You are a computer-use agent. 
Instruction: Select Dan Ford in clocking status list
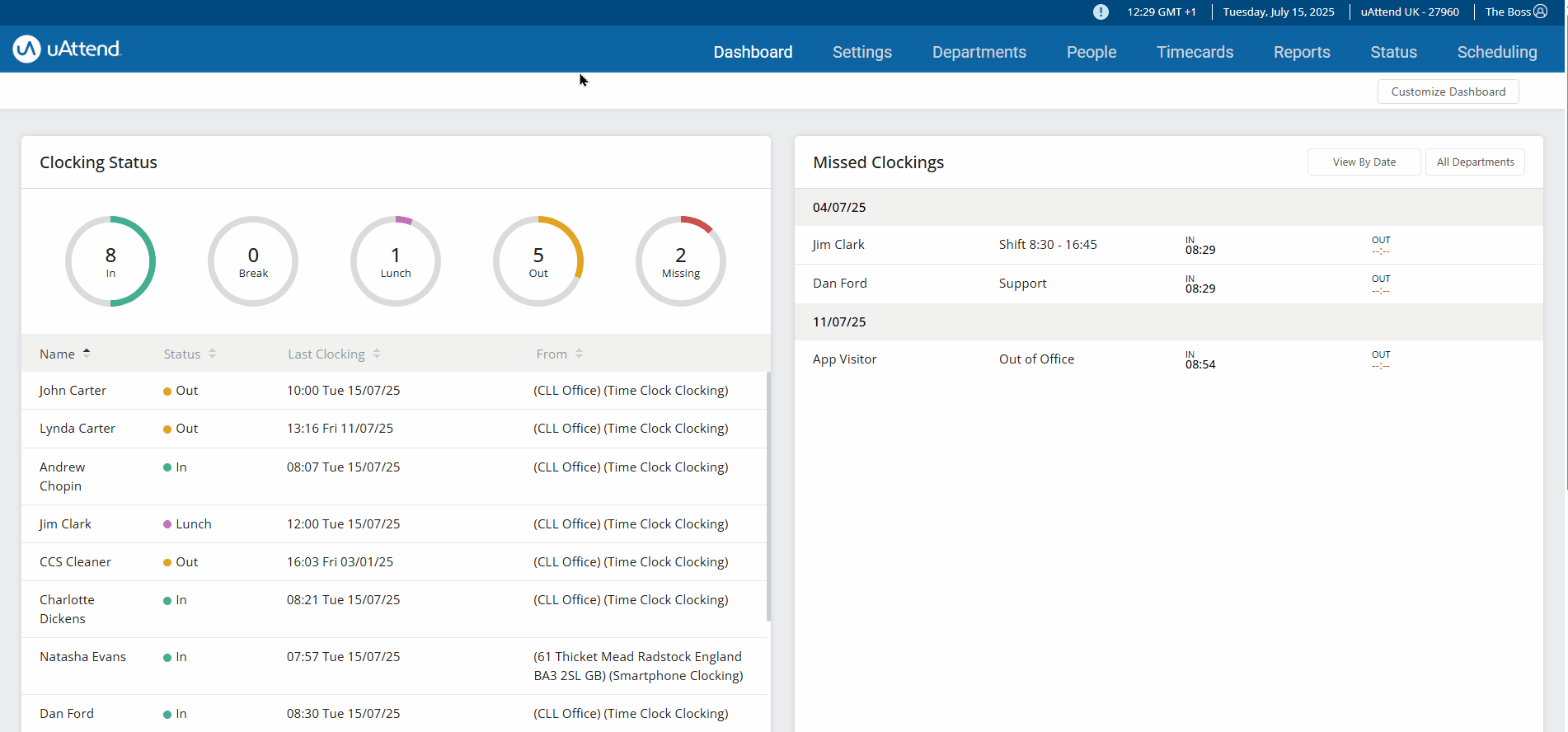tap(67, 713)
